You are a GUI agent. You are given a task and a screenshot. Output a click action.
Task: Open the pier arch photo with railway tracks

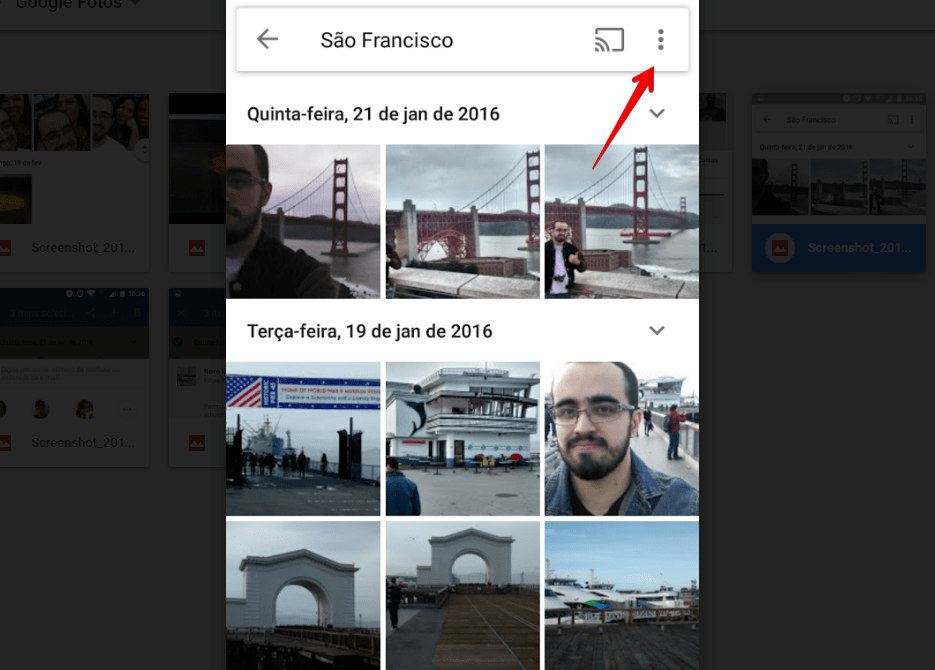463,595
